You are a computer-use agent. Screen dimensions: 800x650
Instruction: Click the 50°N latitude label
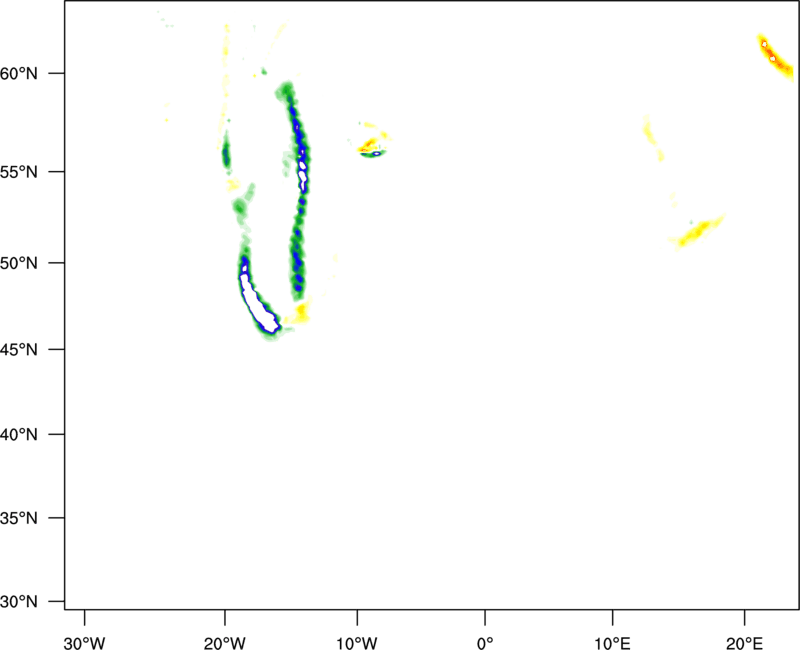click(x=19, y=263)
